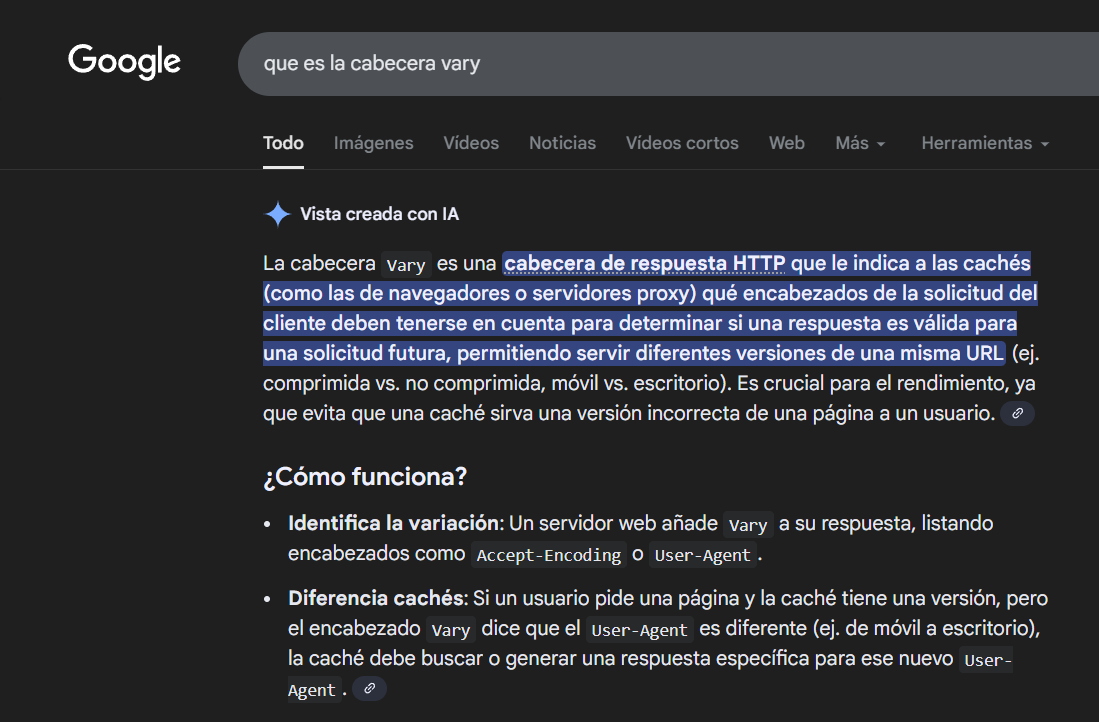Switch to the Imágenes tab
The width and height of the screenshot is (1099, 722).
[373, 143]
